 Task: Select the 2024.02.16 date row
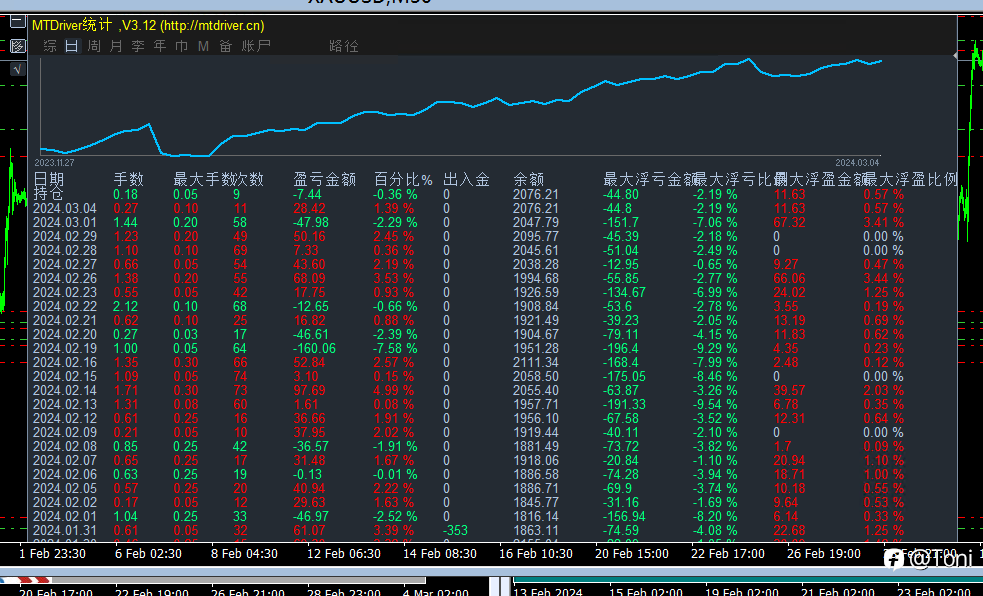pos(65,362)
